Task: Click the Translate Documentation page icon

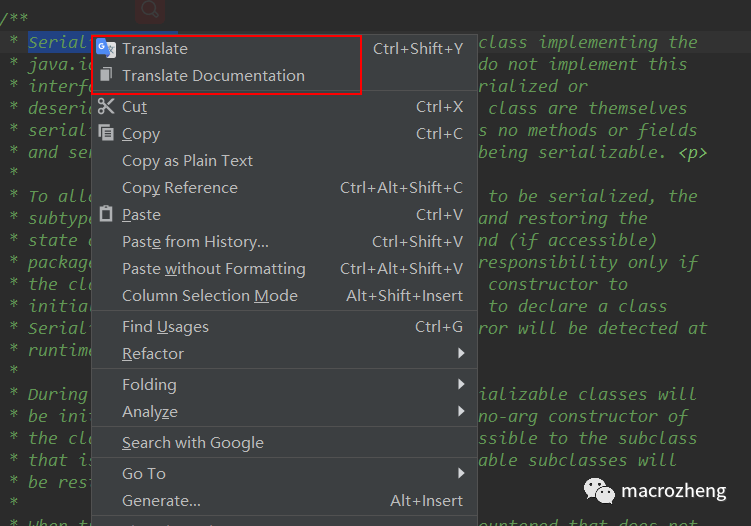Action: click(x=106, y=75)
